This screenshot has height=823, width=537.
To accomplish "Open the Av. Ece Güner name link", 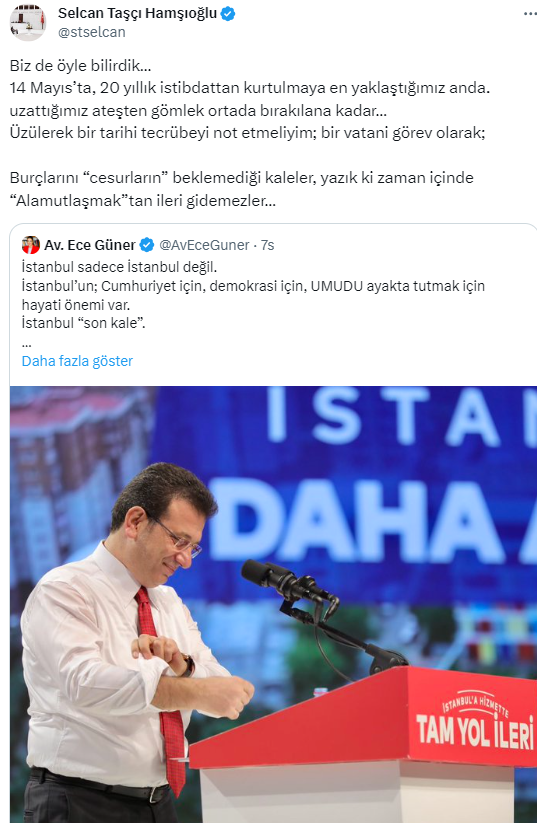I will pos(90,245).
